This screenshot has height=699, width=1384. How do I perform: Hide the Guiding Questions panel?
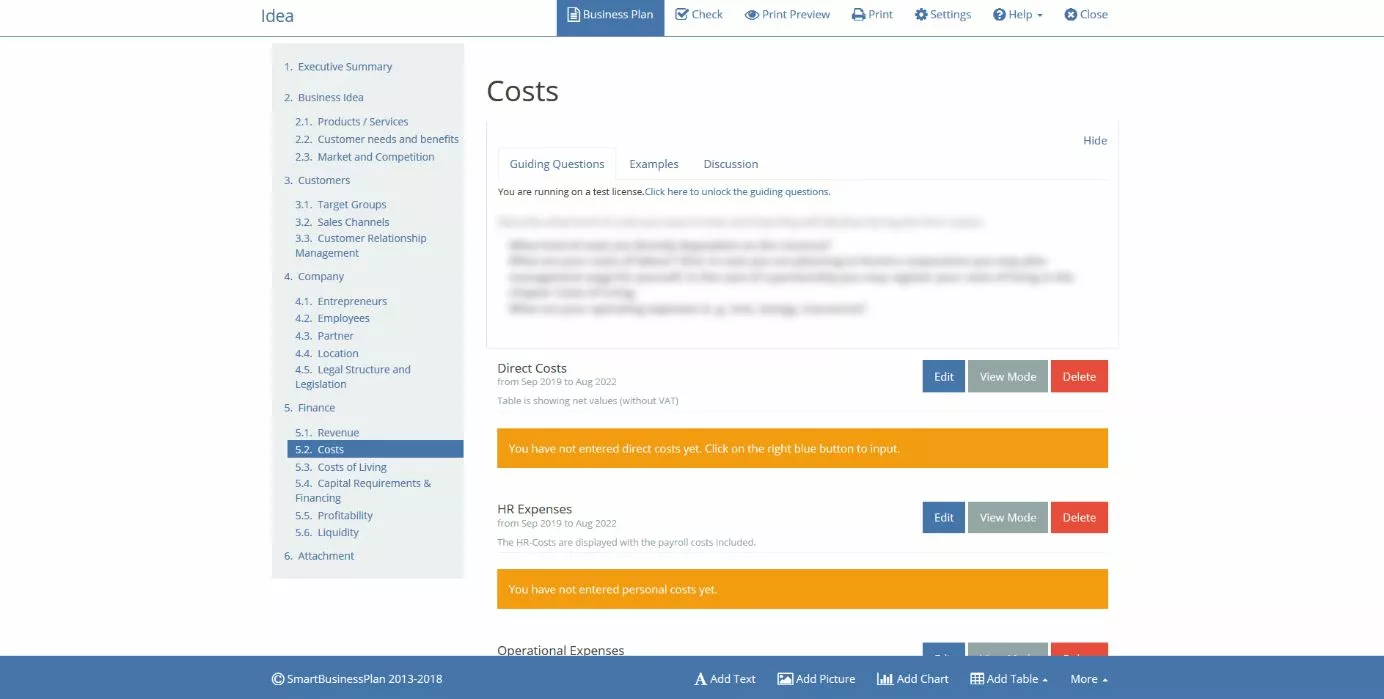pos(1095,140)
